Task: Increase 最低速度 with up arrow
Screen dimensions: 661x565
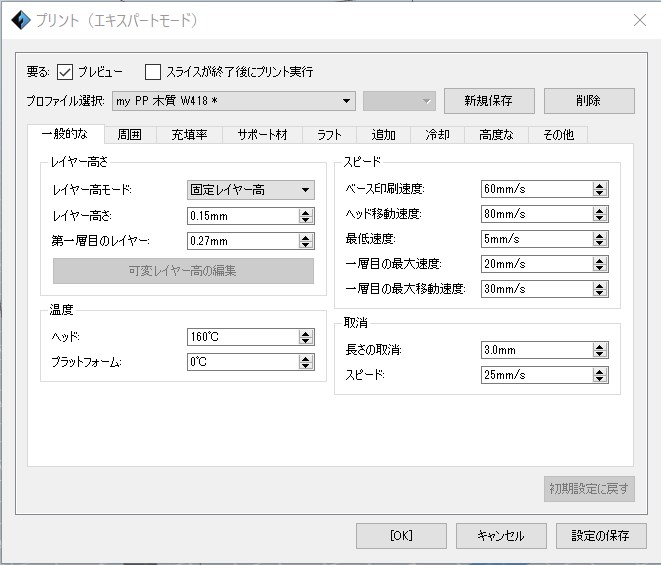Action: [599, 235]
